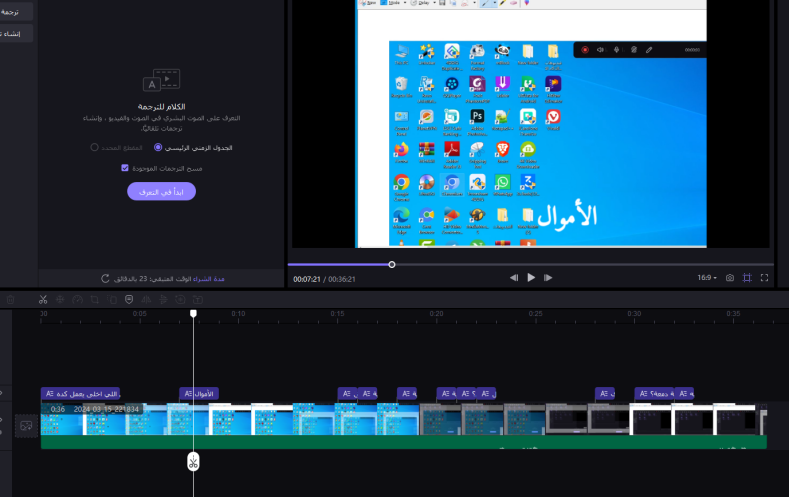This screenshot has width=789, height=497.
Task: Select the الجدول الزمني الرئيسي radio button
Action: tap(158, 147)
